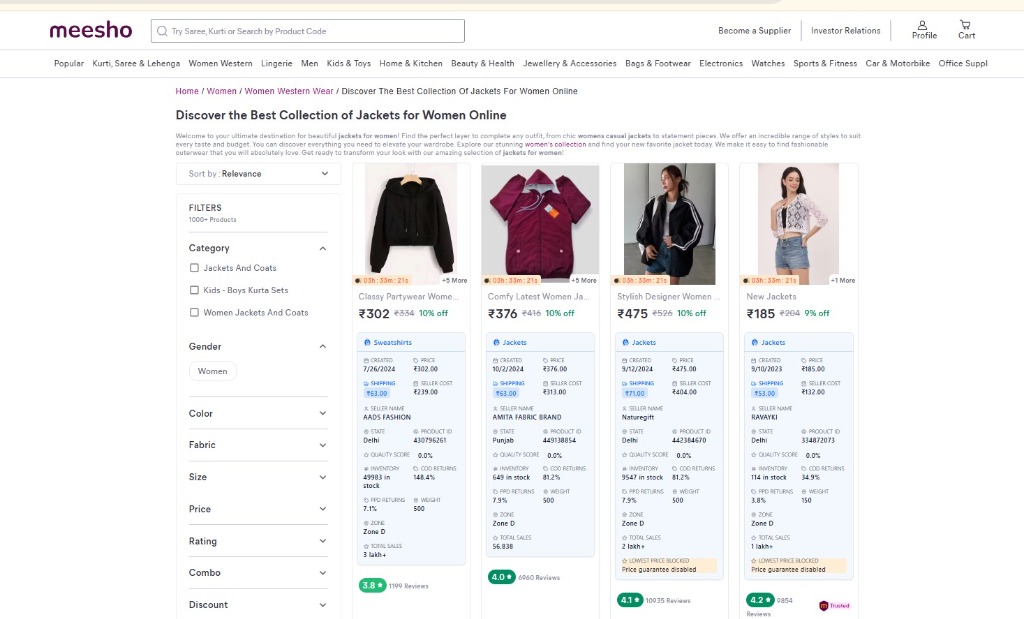Open the Kids & Toys menu
The image size is (1024, 619).
349,63
